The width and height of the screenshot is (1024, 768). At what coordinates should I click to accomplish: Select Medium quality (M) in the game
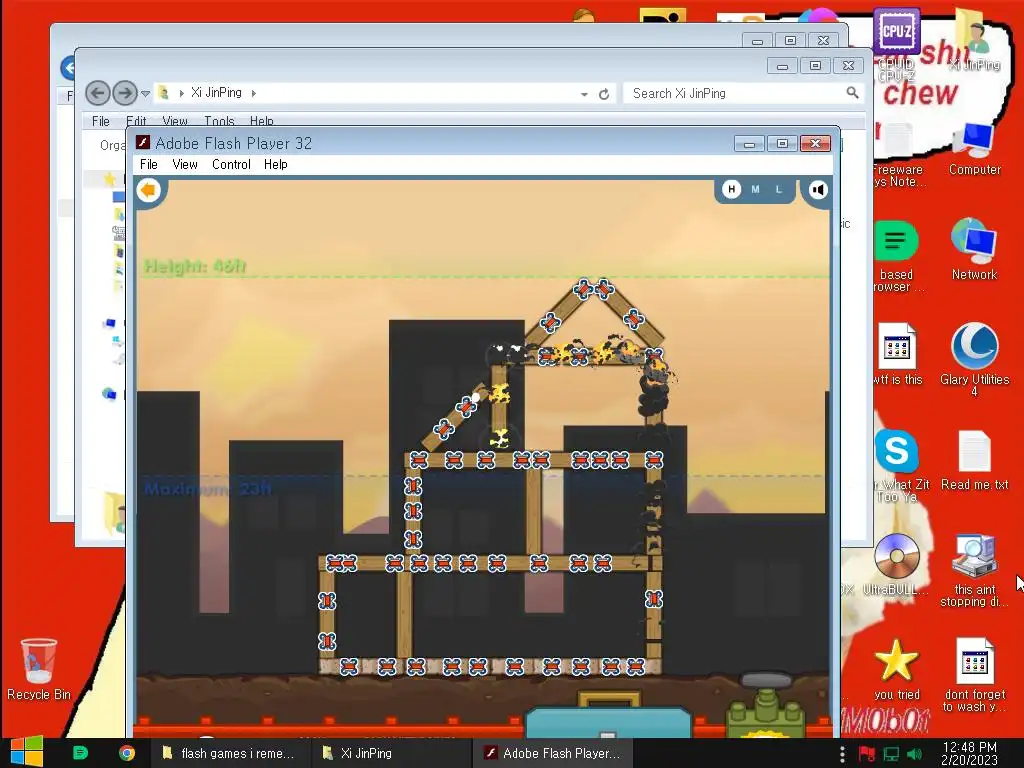tap(756, 189)
